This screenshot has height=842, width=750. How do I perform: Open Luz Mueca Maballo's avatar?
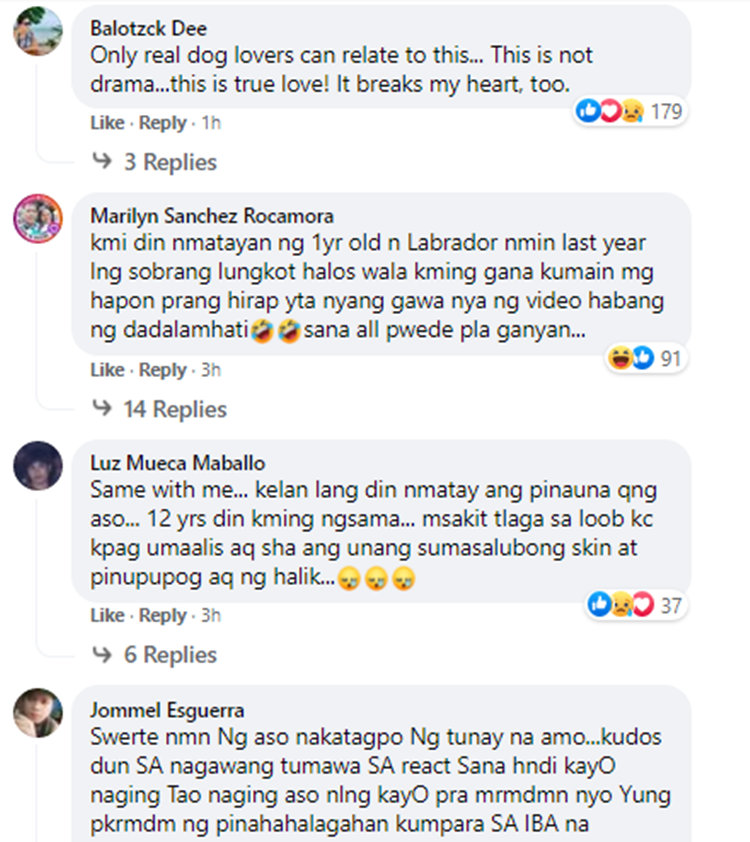(x=38, y=466)
